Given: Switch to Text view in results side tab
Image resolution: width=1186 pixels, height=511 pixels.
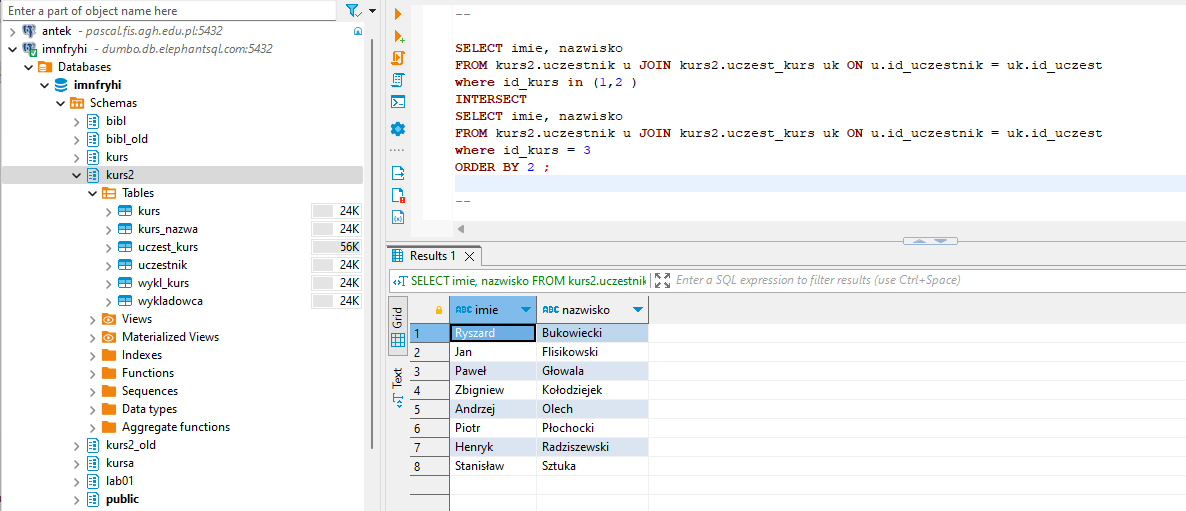Looking at the screenshot, I should tap(398, 389).
